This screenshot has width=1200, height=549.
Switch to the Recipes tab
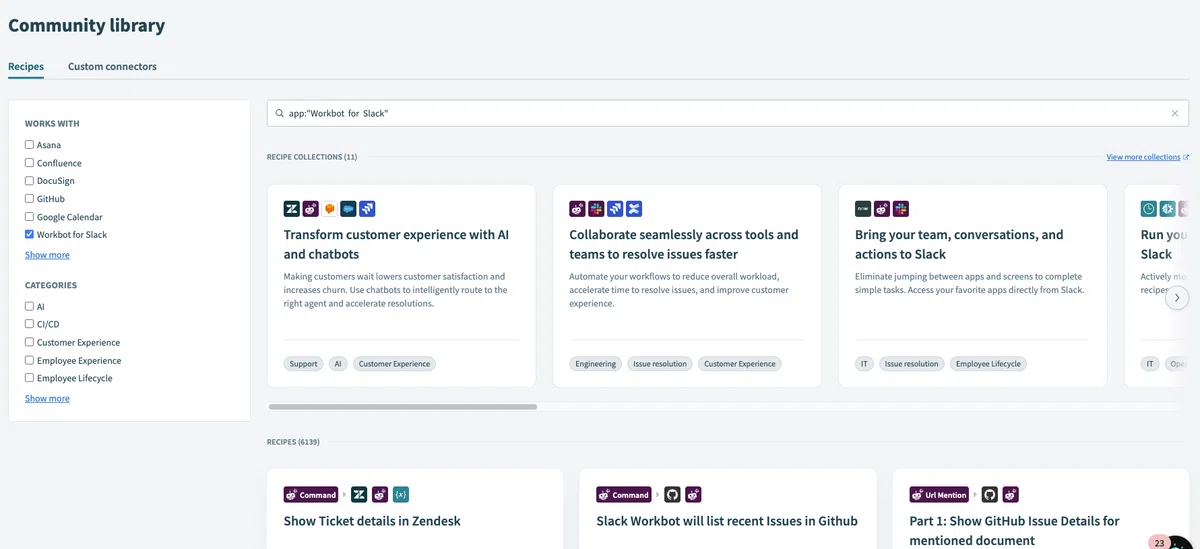pyautogui.click(x=26, y=67)
